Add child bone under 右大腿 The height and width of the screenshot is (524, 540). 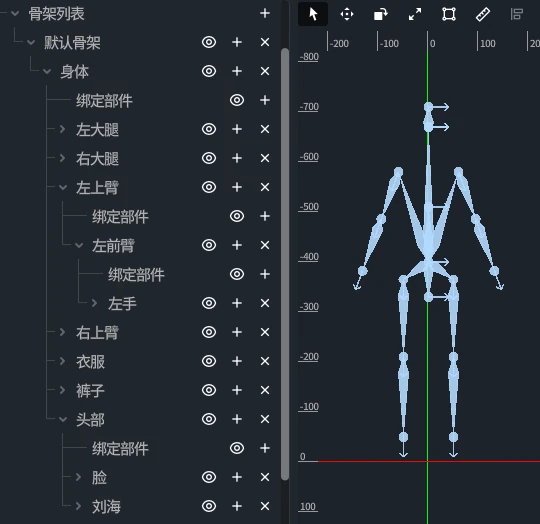[237, 158]
